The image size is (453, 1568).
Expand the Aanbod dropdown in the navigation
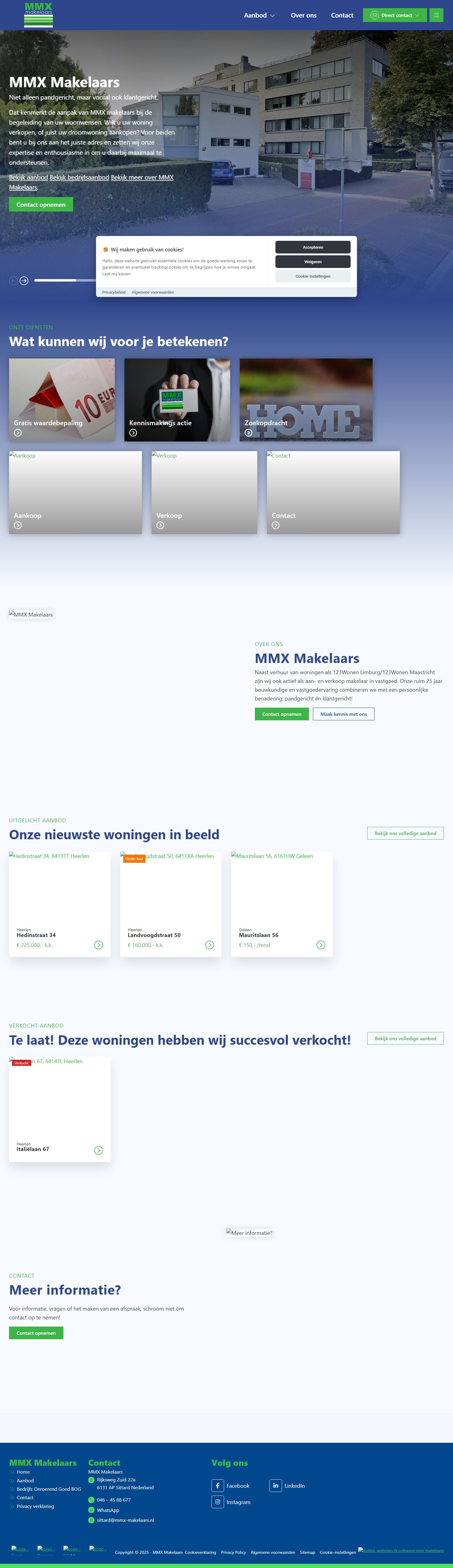259,15
